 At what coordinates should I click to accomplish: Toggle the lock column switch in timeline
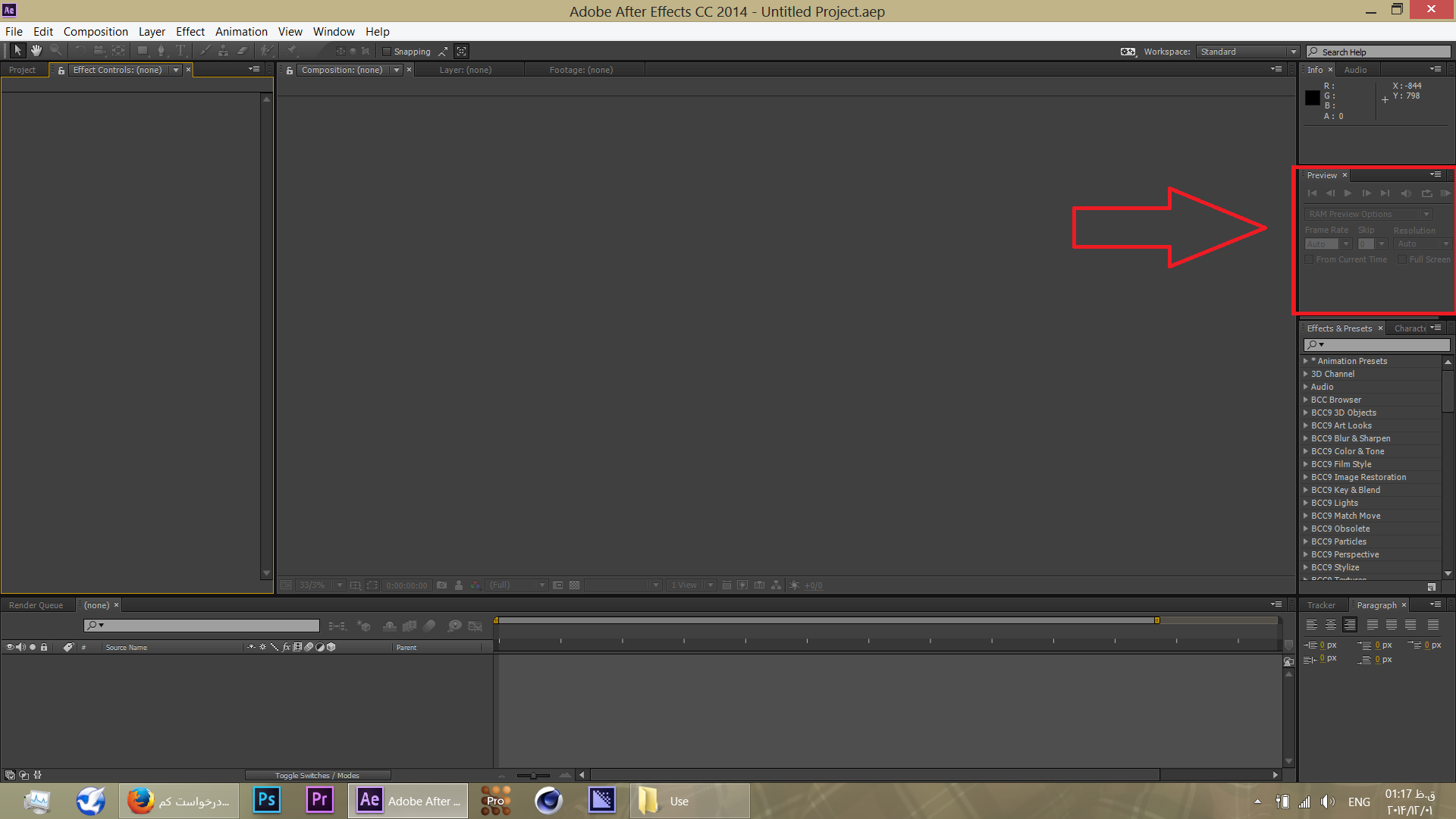[x=44, y=647]
